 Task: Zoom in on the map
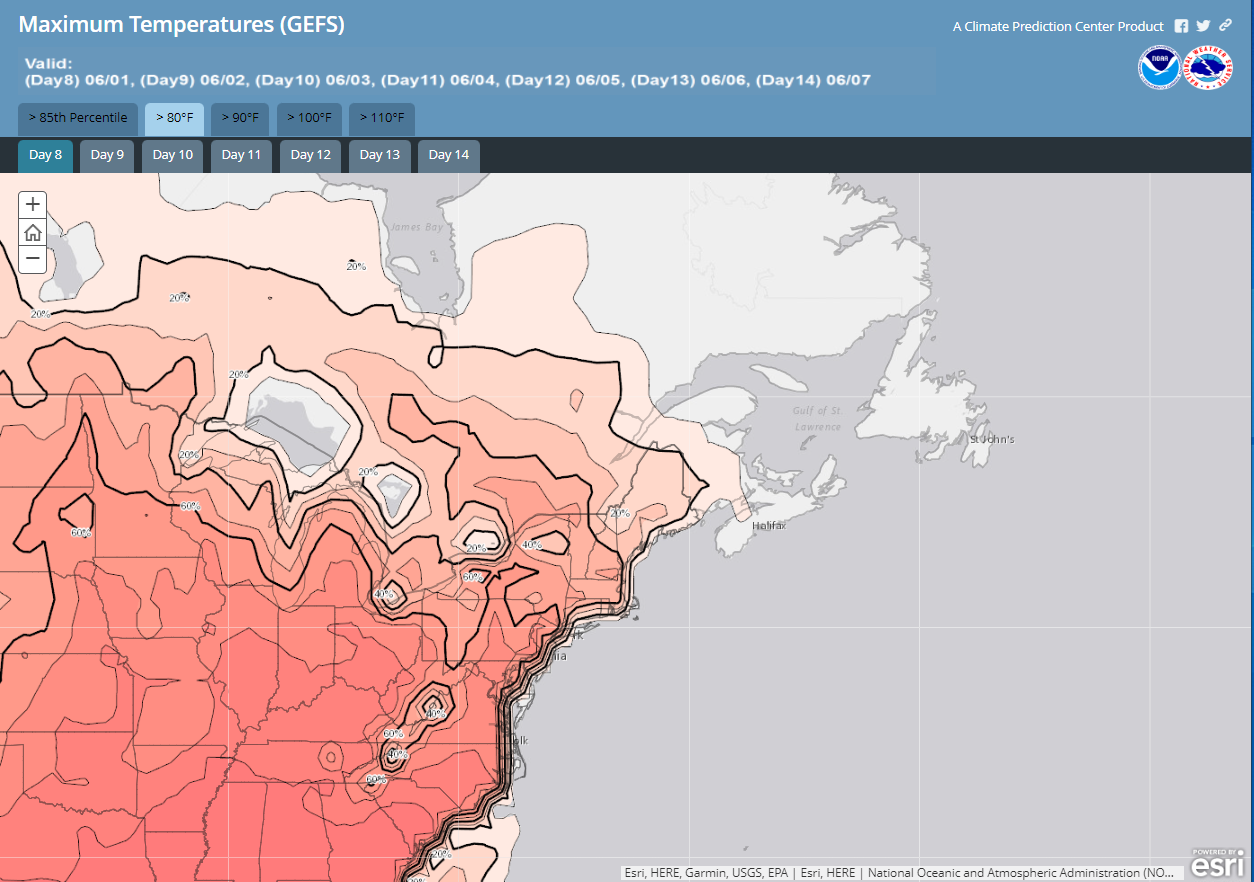pyautogui.click(x=33, y=205)
